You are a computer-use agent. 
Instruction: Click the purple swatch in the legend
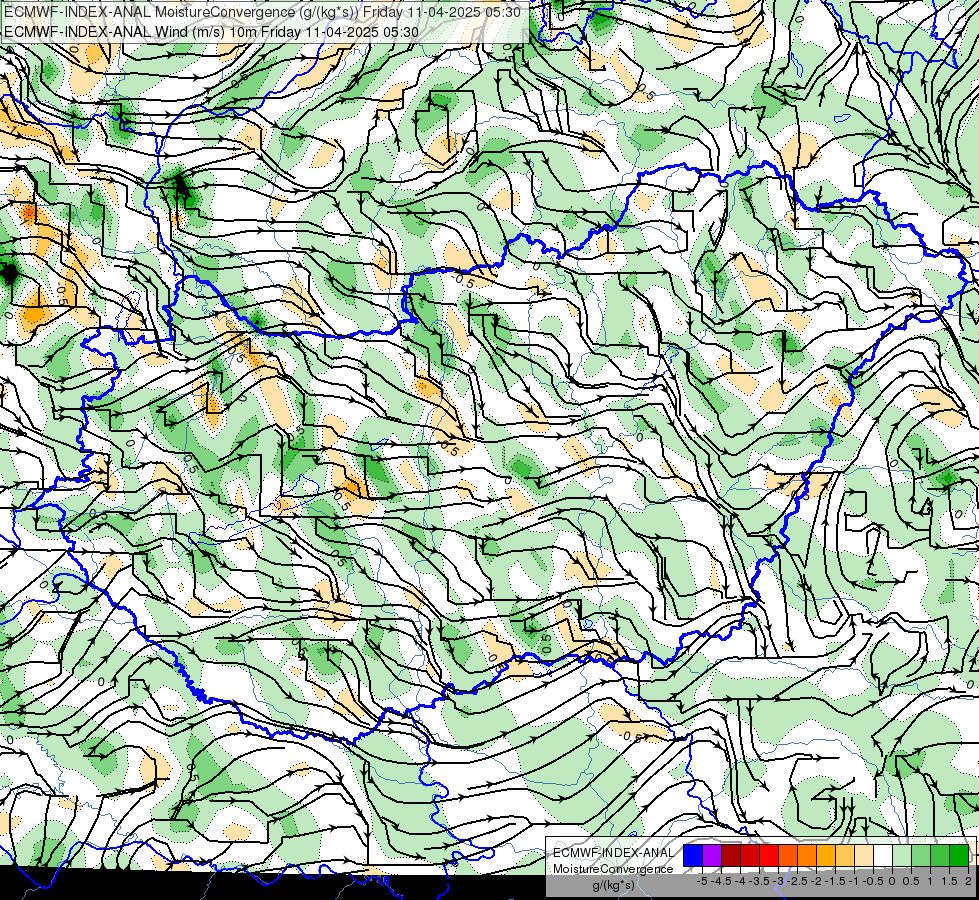coord(712,855)
